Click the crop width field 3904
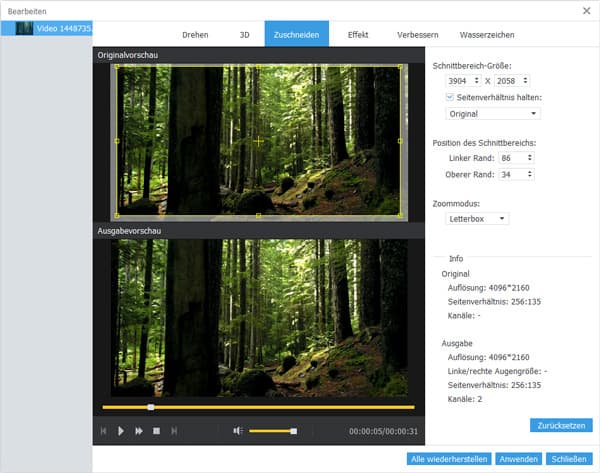The height and width of the screenshot is (473, 600). (459, 81)
